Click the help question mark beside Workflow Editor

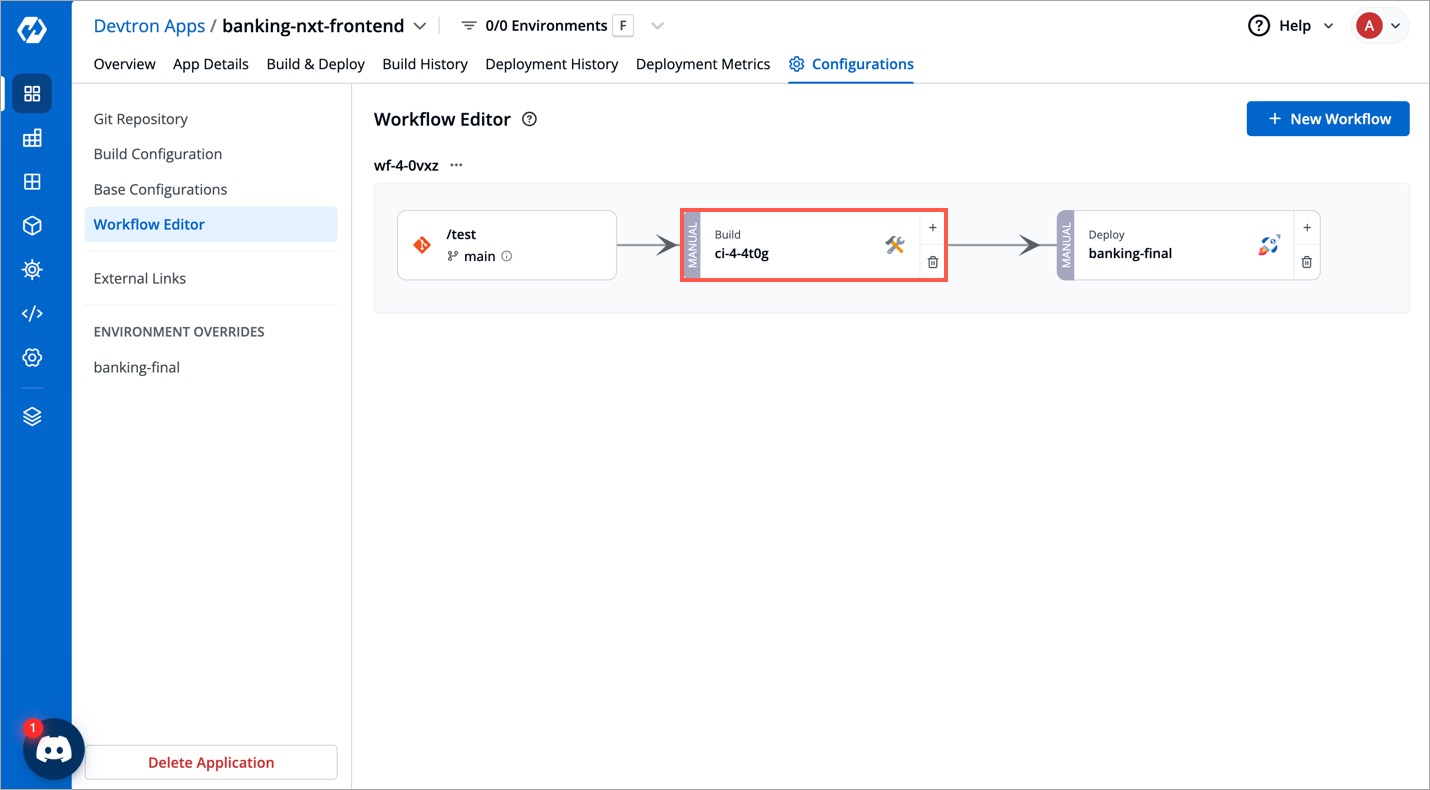pyautogui.click(x=529, y=119)
